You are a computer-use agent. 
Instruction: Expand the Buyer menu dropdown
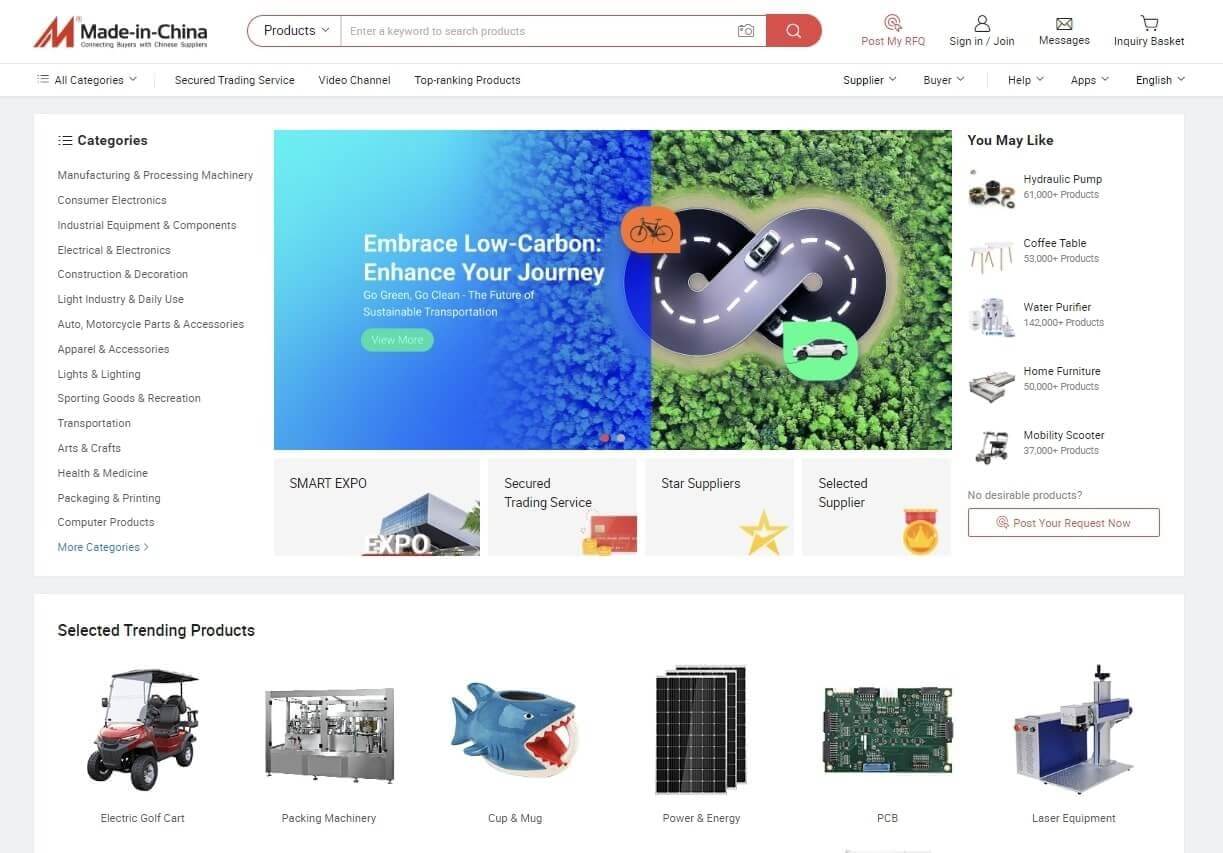click(x=944, y=80)
